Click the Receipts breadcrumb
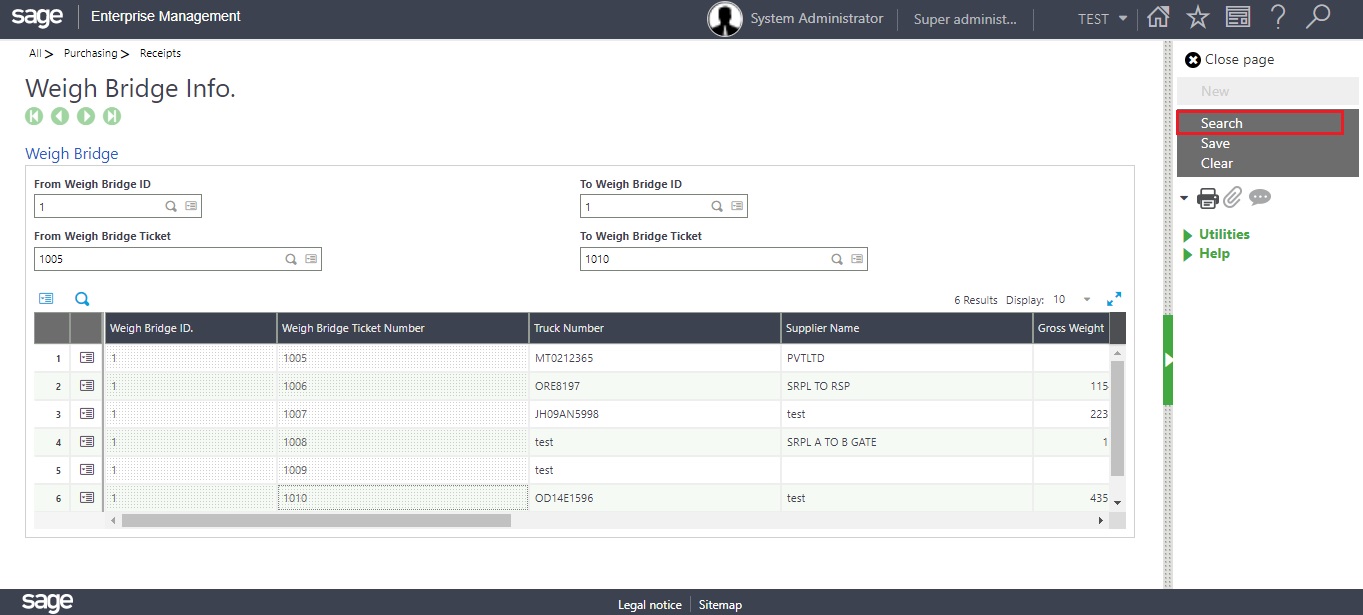 (x=159, y=53)
